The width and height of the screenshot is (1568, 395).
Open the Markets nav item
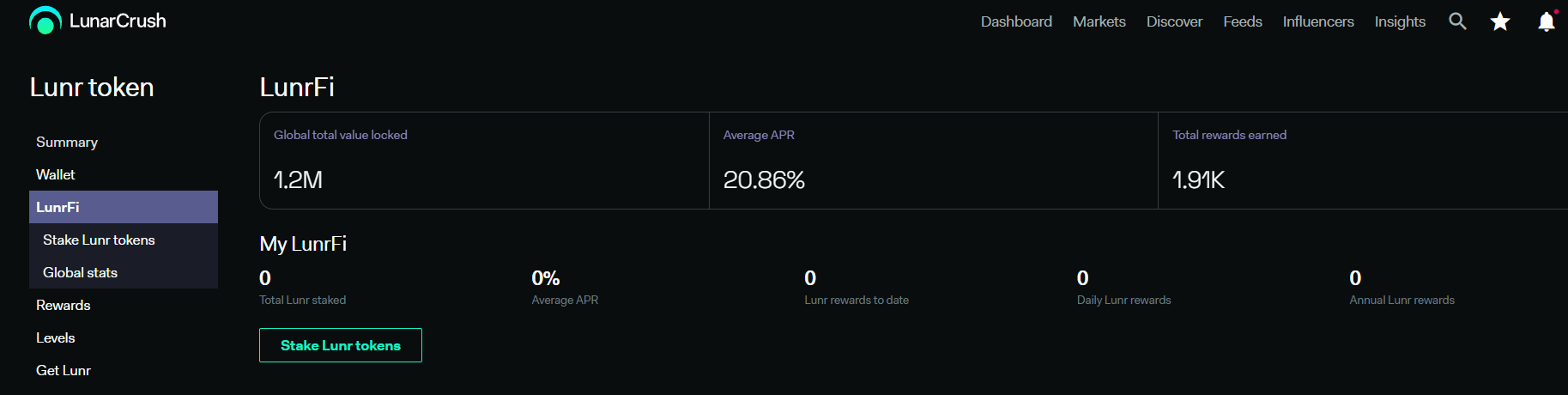1099,21
